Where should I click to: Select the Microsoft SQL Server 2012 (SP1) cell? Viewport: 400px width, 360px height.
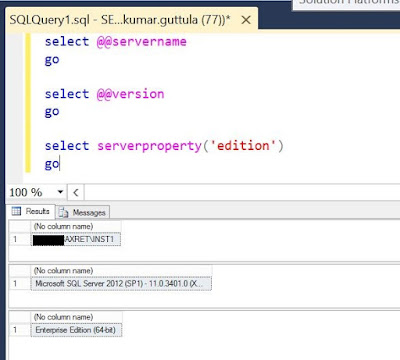coord(121,284)
